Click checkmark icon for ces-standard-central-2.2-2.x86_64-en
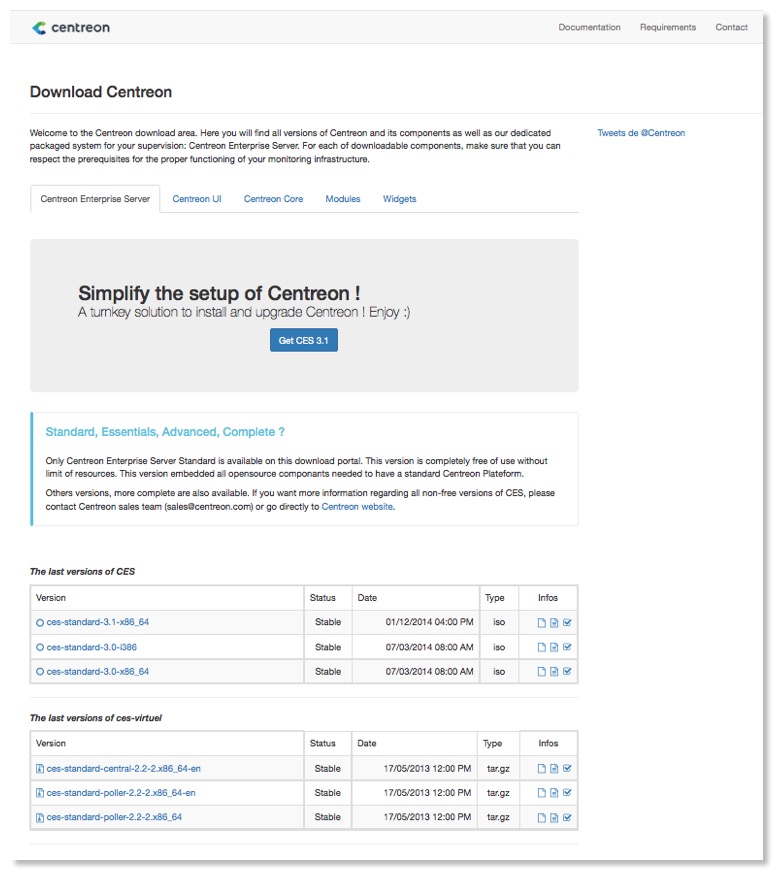 (x=567, y=768)
